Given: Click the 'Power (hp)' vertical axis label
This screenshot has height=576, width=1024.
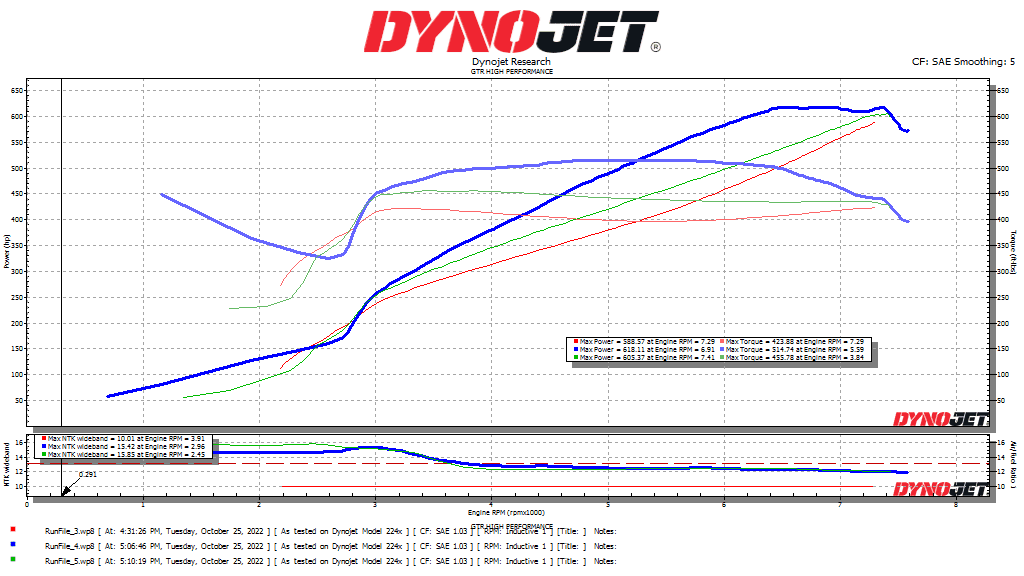Looking at the screenshot, I should point(7,252).
